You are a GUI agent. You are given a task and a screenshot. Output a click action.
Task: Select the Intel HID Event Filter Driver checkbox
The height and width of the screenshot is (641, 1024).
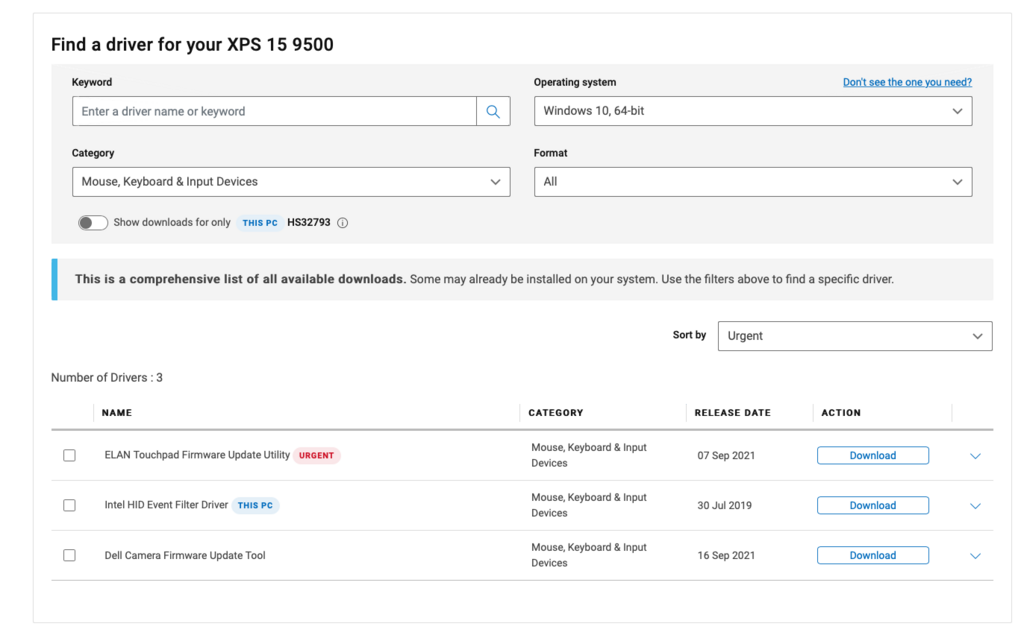(x=69, y=506)
